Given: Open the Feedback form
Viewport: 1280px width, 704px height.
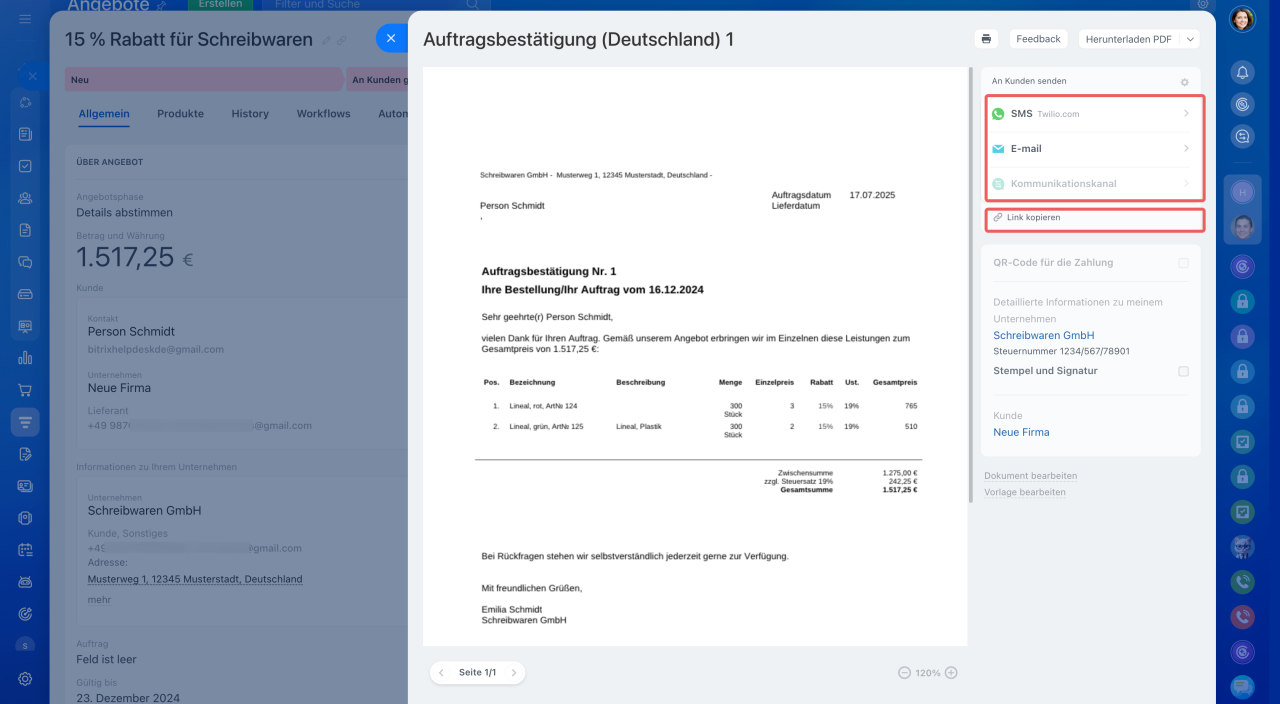Looking at the screenshot, I should [1038, 39].
